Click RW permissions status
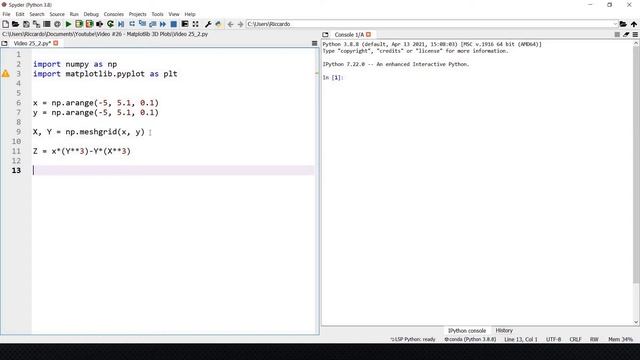The height and width of the screenshot is (360, 640). point(594,339)
